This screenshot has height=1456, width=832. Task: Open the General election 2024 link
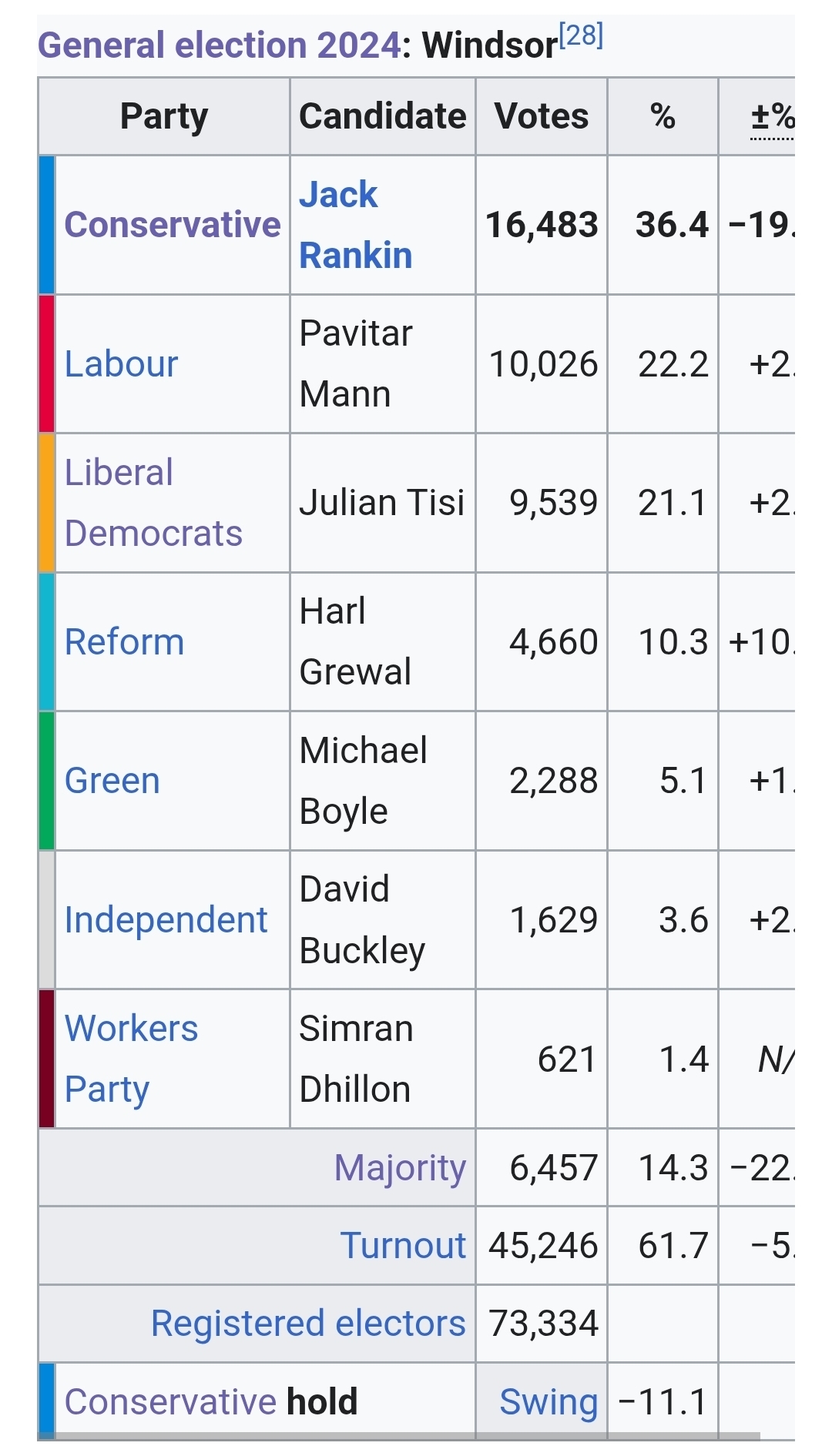pos(219,45)
